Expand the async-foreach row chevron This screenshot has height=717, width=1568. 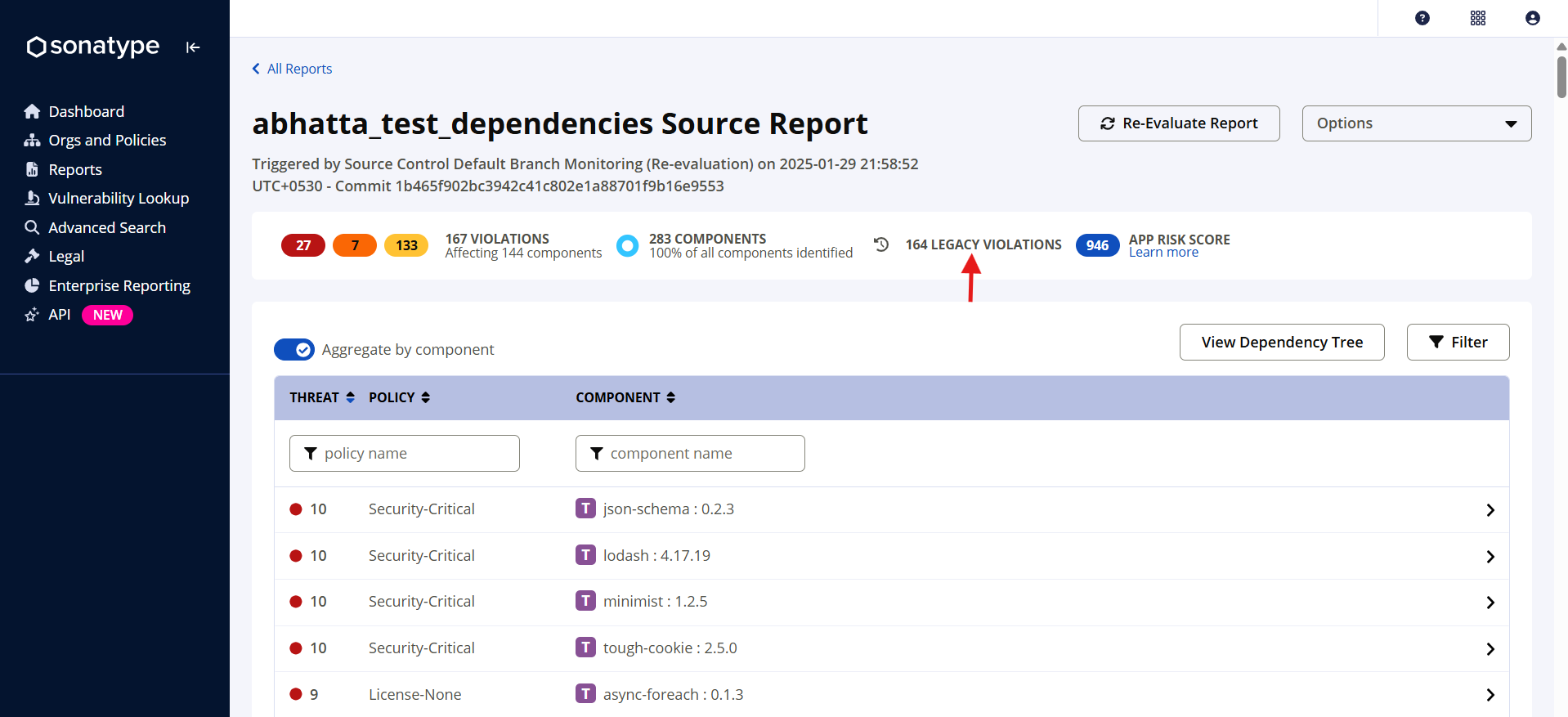pyautogui.click(x=1490, y=695)
